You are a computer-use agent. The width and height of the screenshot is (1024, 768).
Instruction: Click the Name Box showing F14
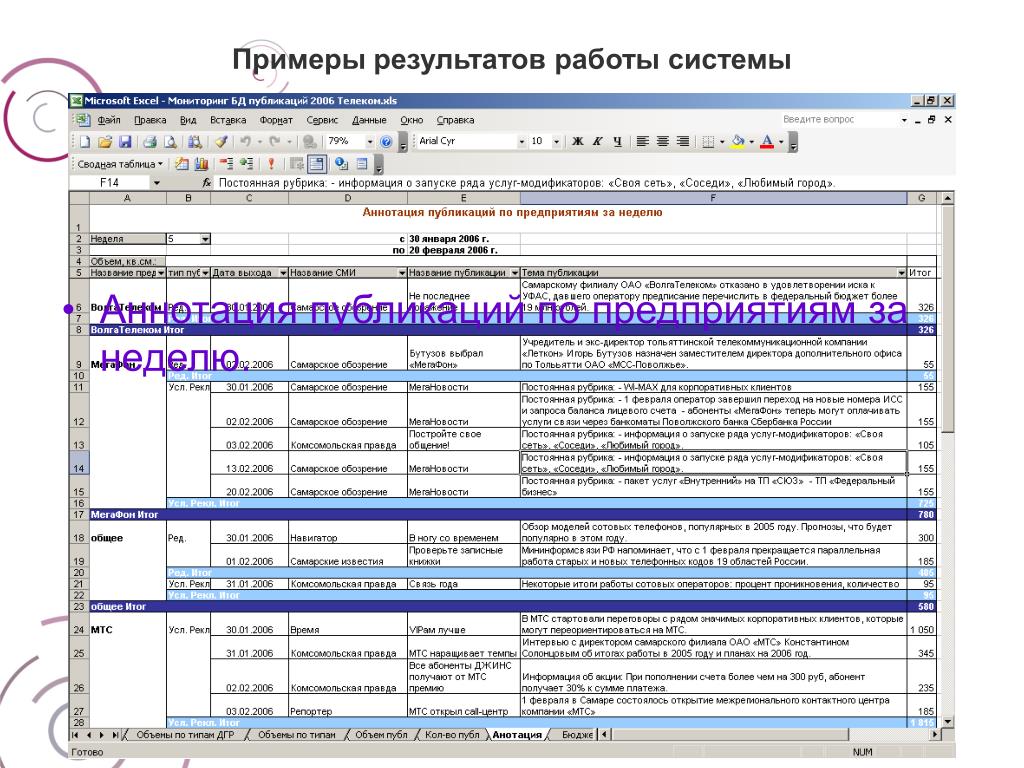coord(110,183)
